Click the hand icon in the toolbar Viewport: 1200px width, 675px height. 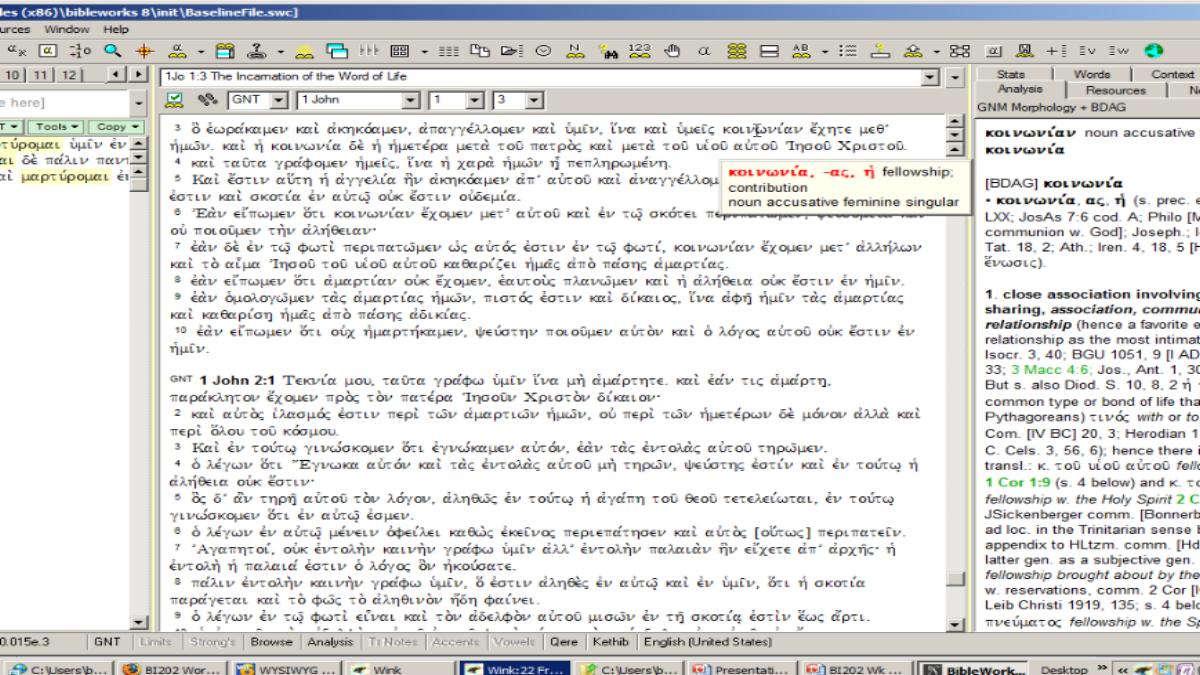tap(672, 50)
